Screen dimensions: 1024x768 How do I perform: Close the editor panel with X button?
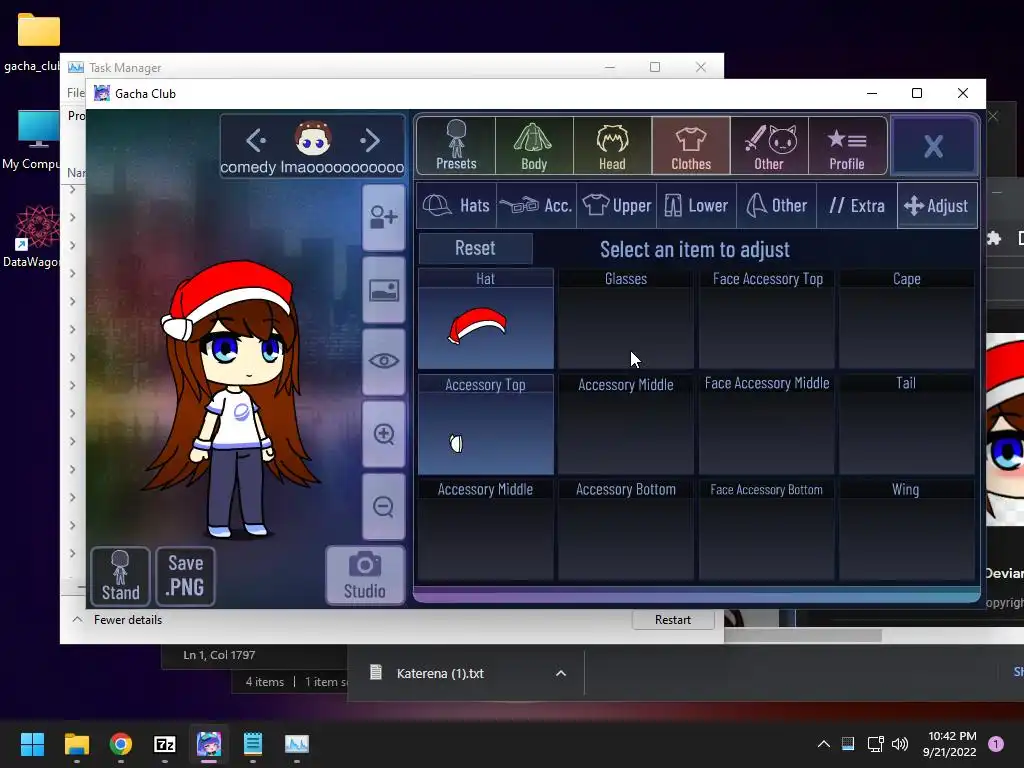pos(934,146)
